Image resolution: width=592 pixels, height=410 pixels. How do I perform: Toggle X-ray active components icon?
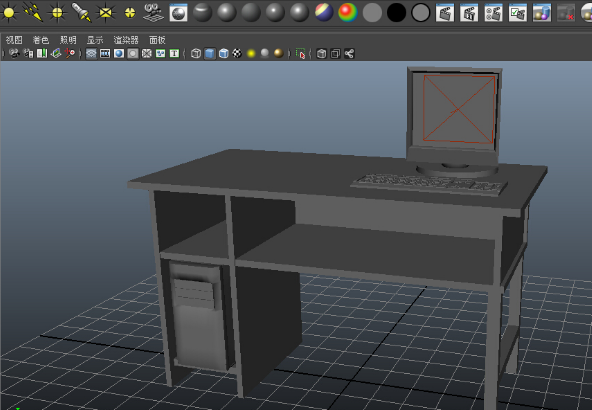tap(335, 54)
